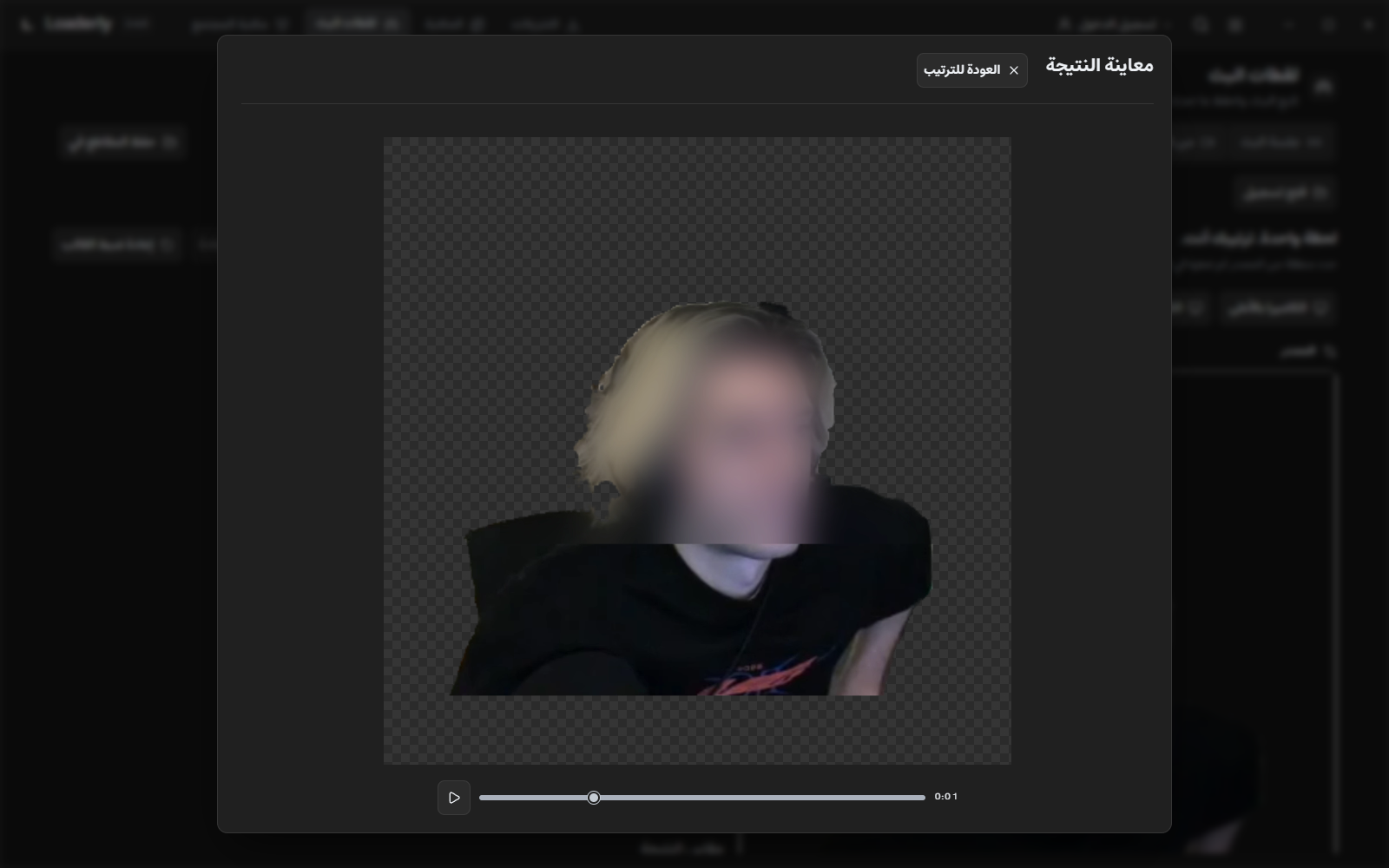Click the العودة للترتيب button
This screenshot has height=868, width=1389.
coord(971,70)
